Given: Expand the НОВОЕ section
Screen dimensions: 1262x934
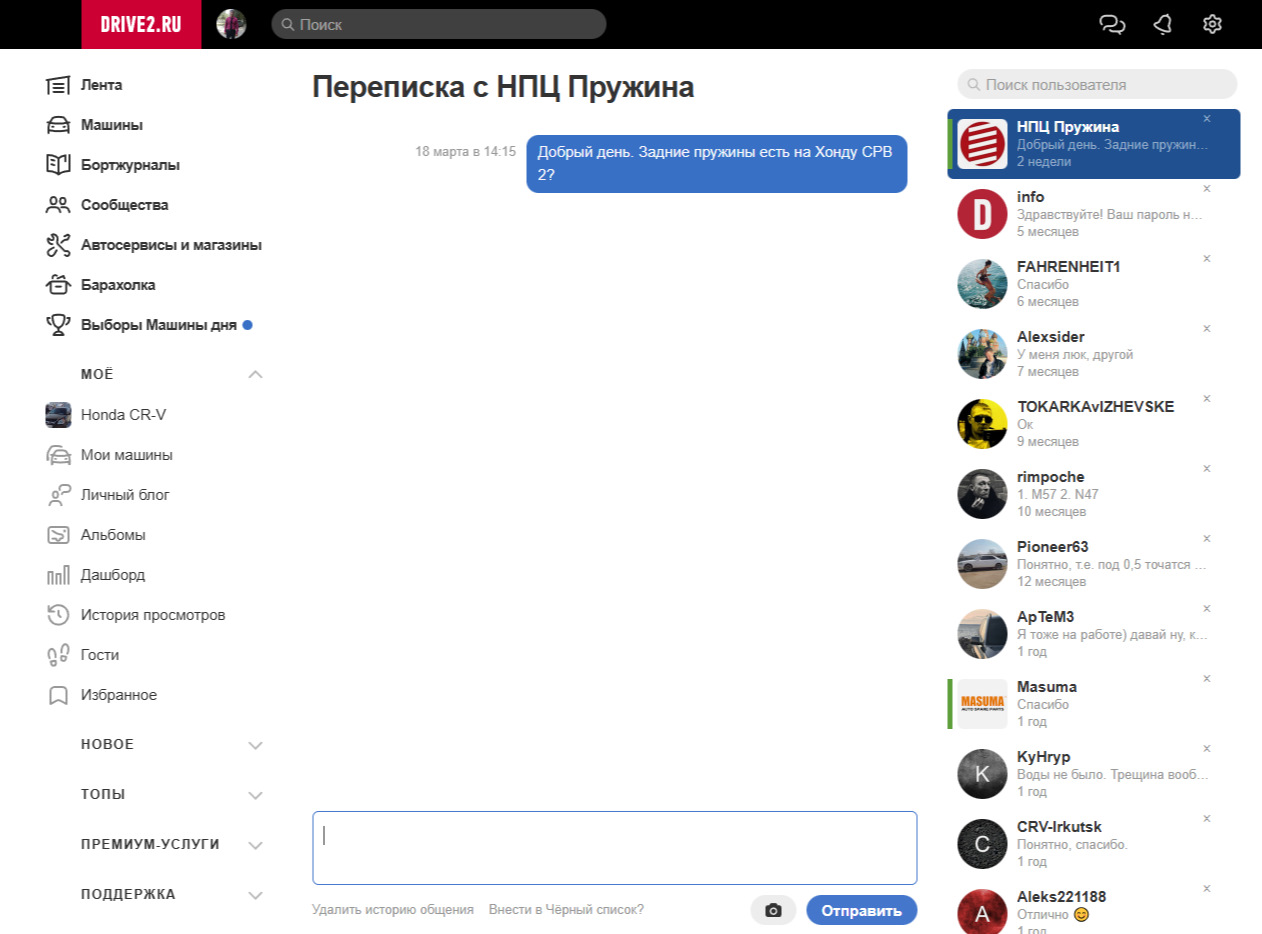Looking at the screenshot, I should coord(255,745).
